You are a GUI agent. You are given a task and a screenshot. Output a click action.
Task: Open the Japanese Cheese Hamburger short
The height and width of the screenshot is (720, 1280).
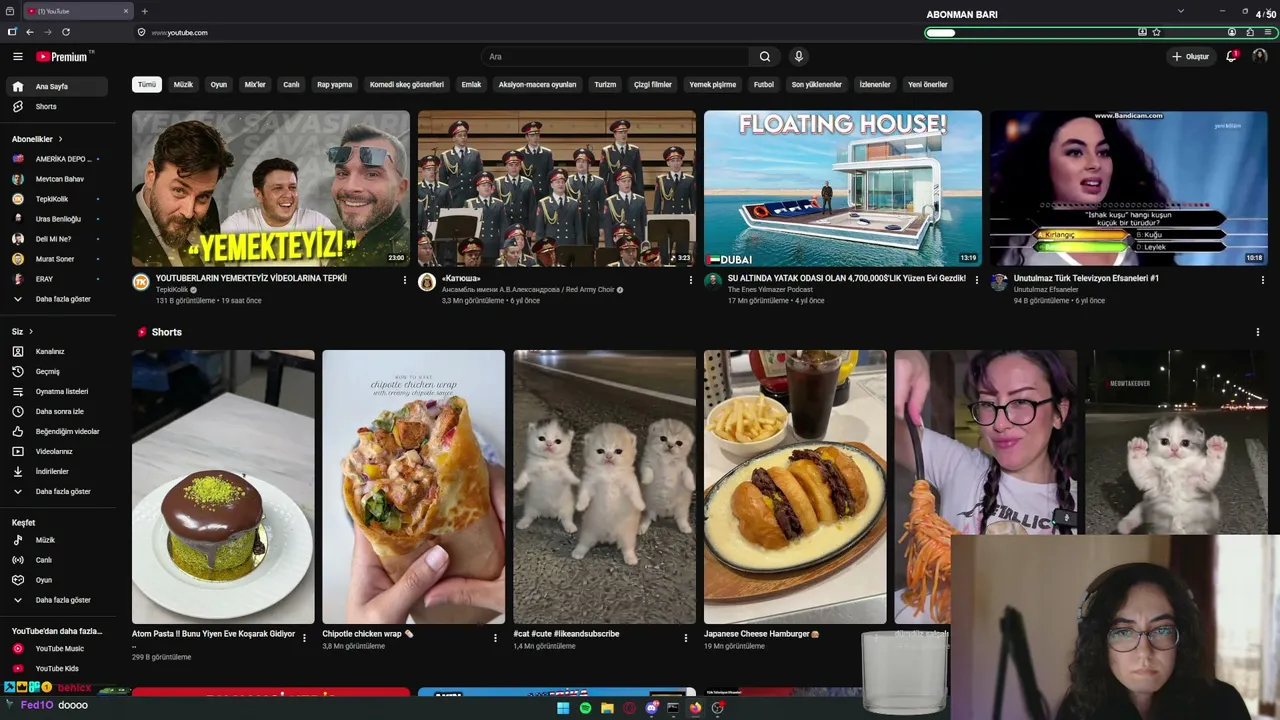(x=795, y=487)
